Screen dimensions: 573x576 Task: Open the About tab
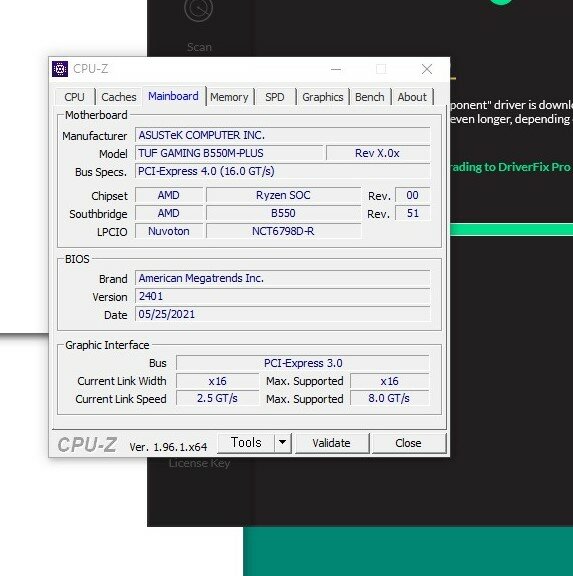(x=412, y=97)
